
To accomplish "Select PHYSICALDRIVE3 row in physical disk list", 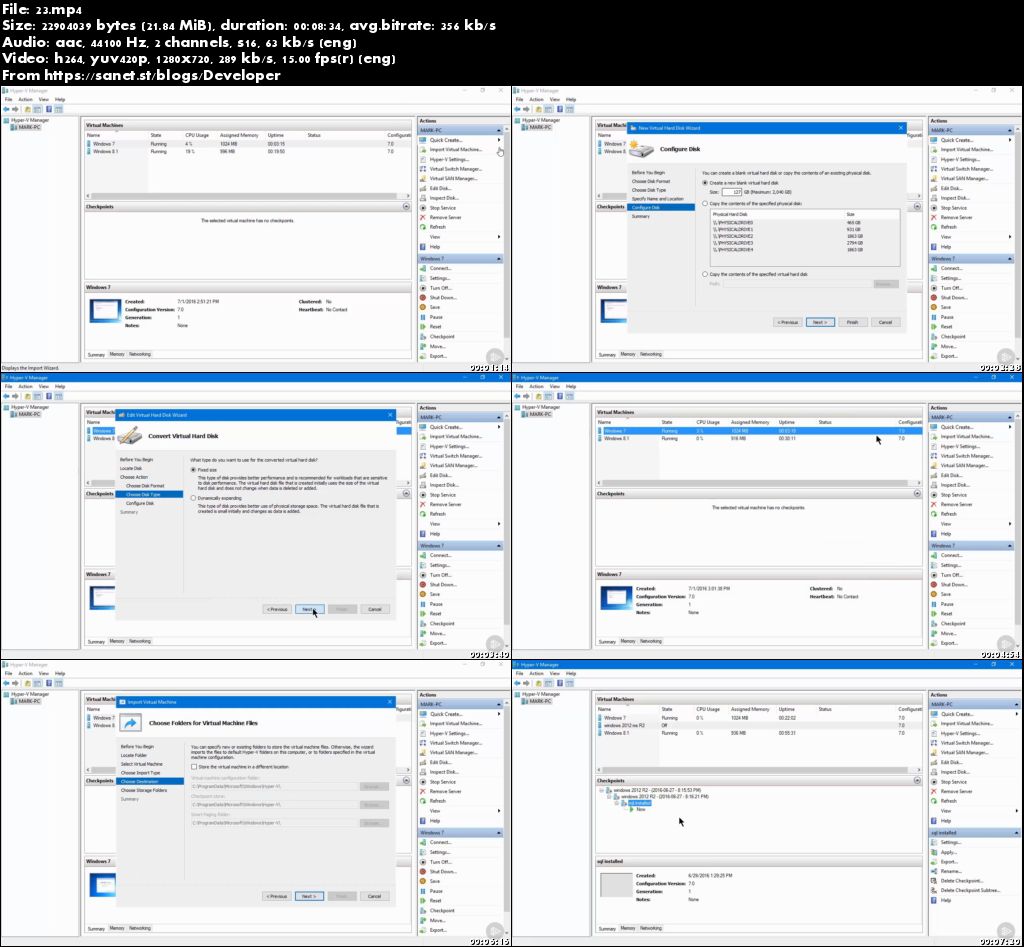I will tap(804, 243).
